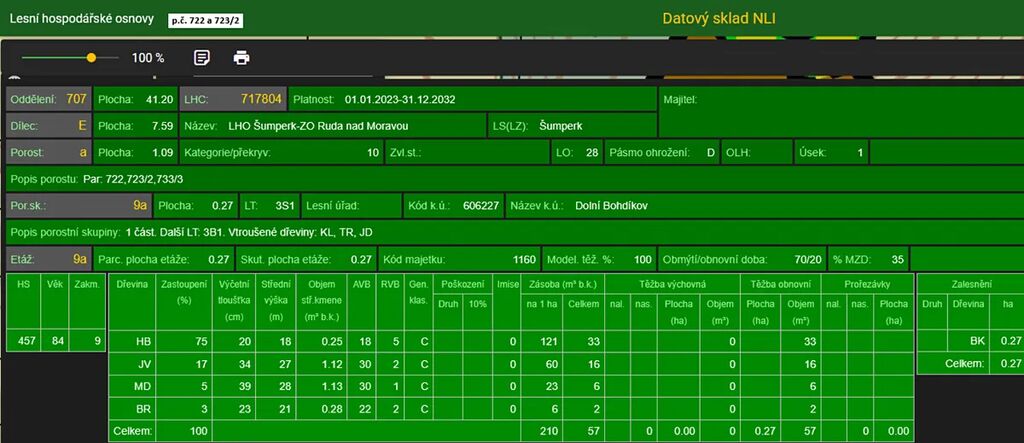
Task: Select the Dílec E field
Action: 48,127
